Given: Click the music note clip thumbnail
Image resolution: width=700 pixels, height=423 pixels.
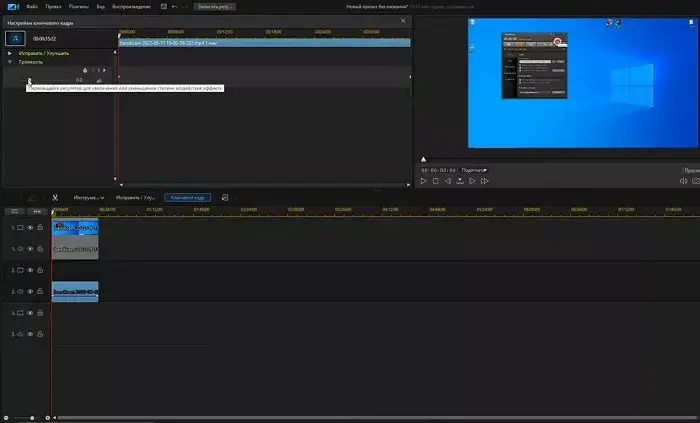Looking at the screenshot, I should click(x=15, y=37).
